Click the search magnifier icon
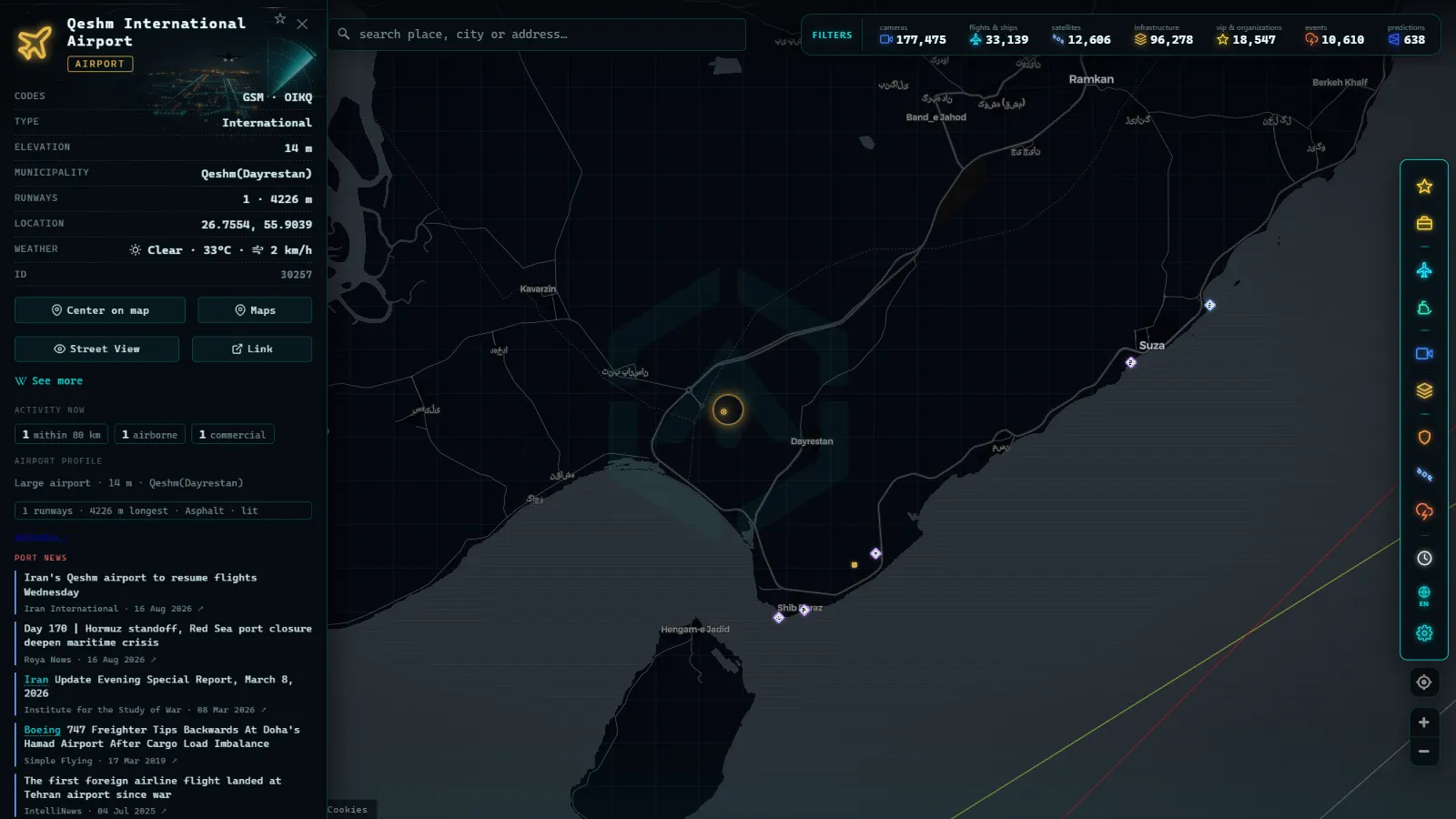 click(x=344, y=35)
